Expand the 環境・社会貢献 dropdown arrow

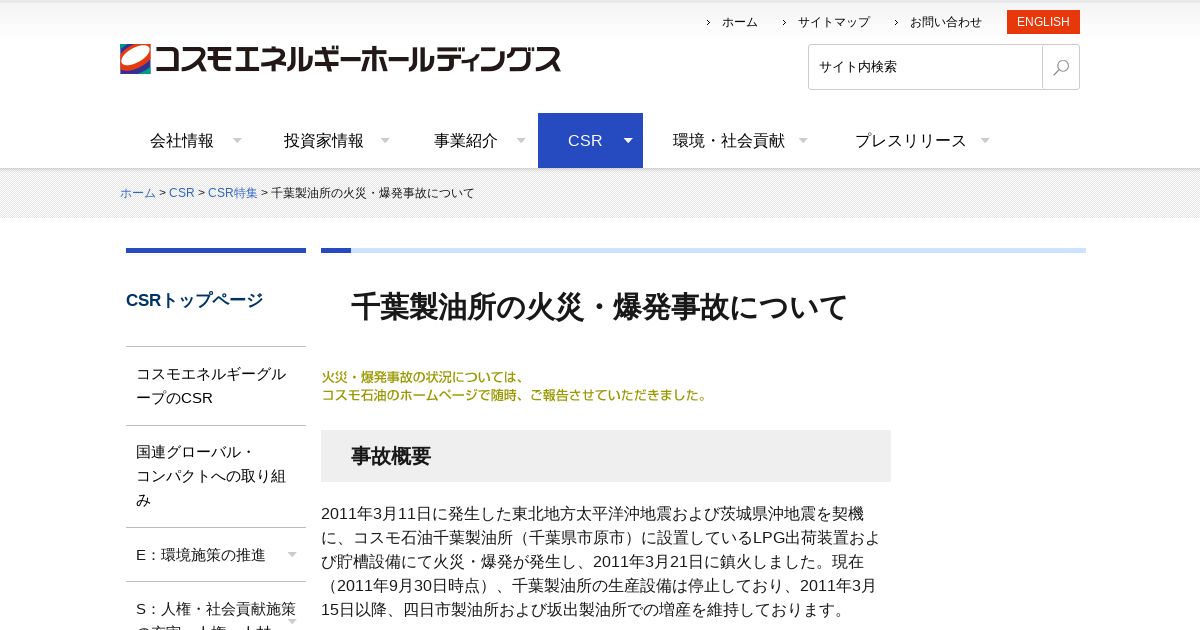[x=803, y=140]
